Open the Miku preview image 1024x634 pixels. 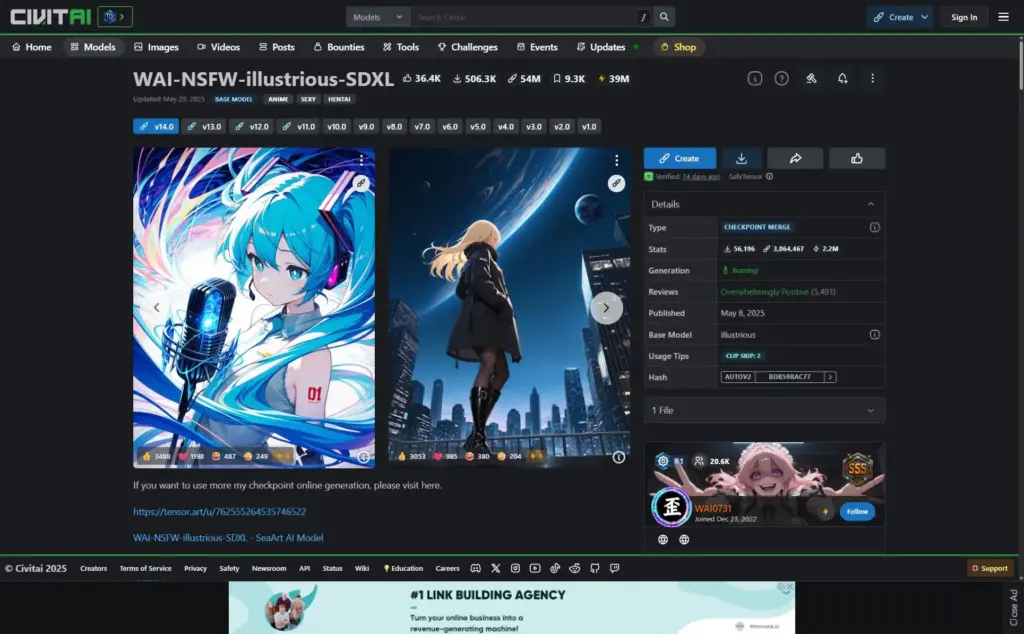[x=254, y=308]
